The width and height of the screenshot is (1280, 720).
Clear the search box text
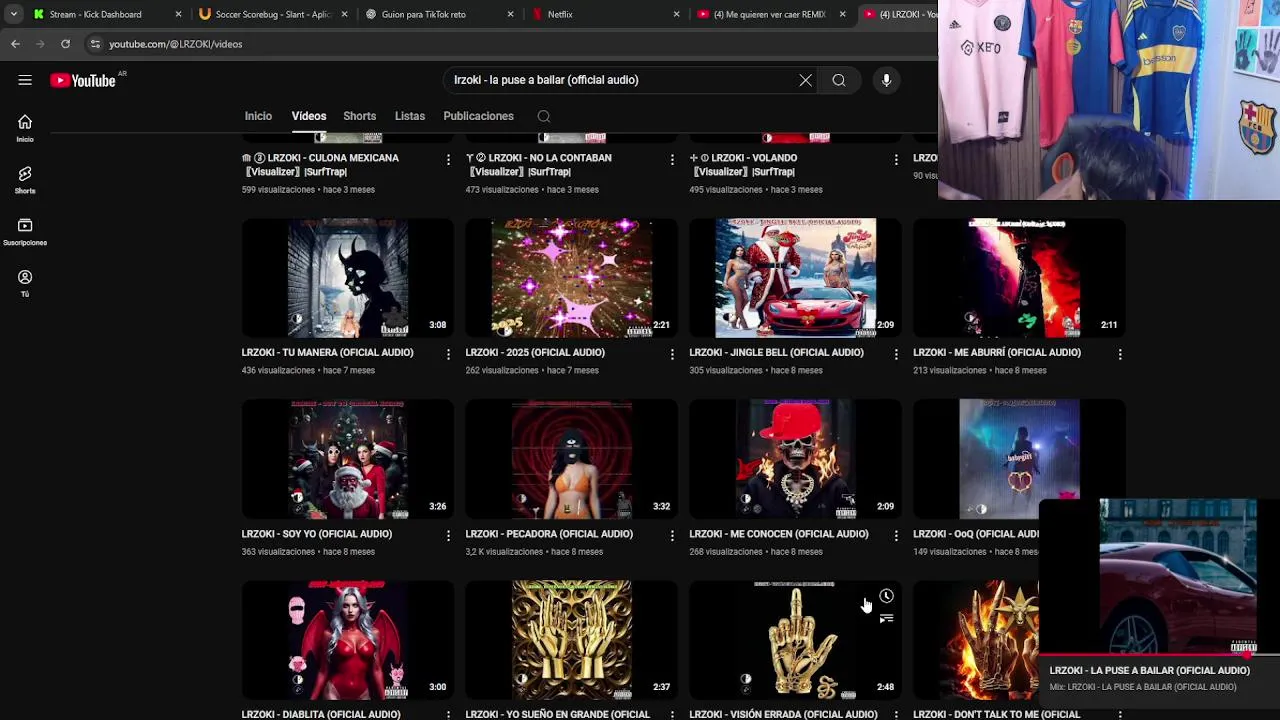(x=805, y=80)
